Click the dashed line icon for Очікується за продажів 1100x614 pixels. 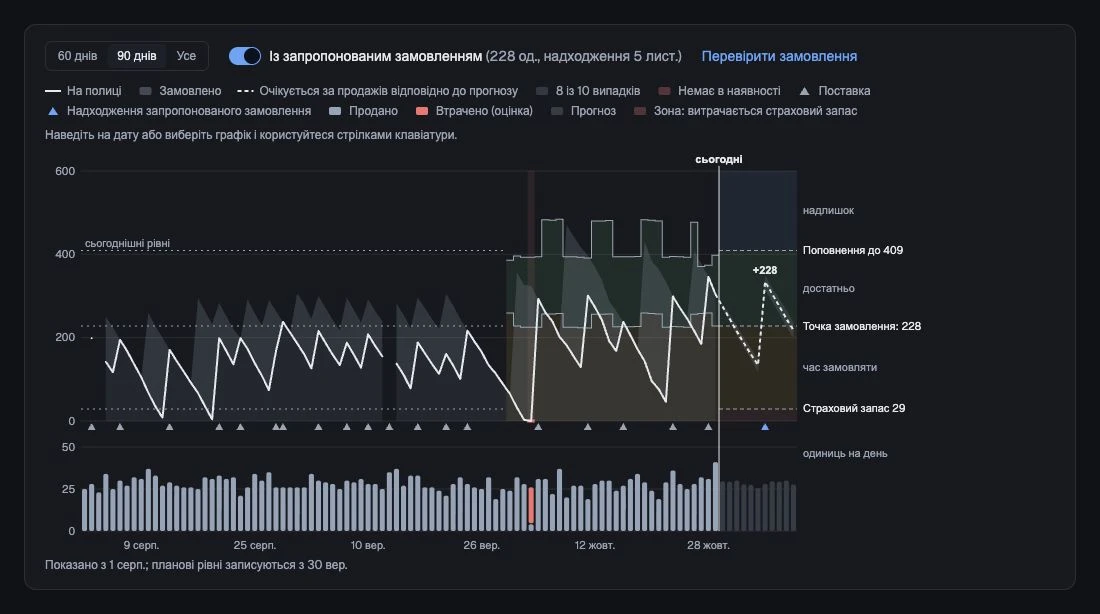click(x=246, y=91)
